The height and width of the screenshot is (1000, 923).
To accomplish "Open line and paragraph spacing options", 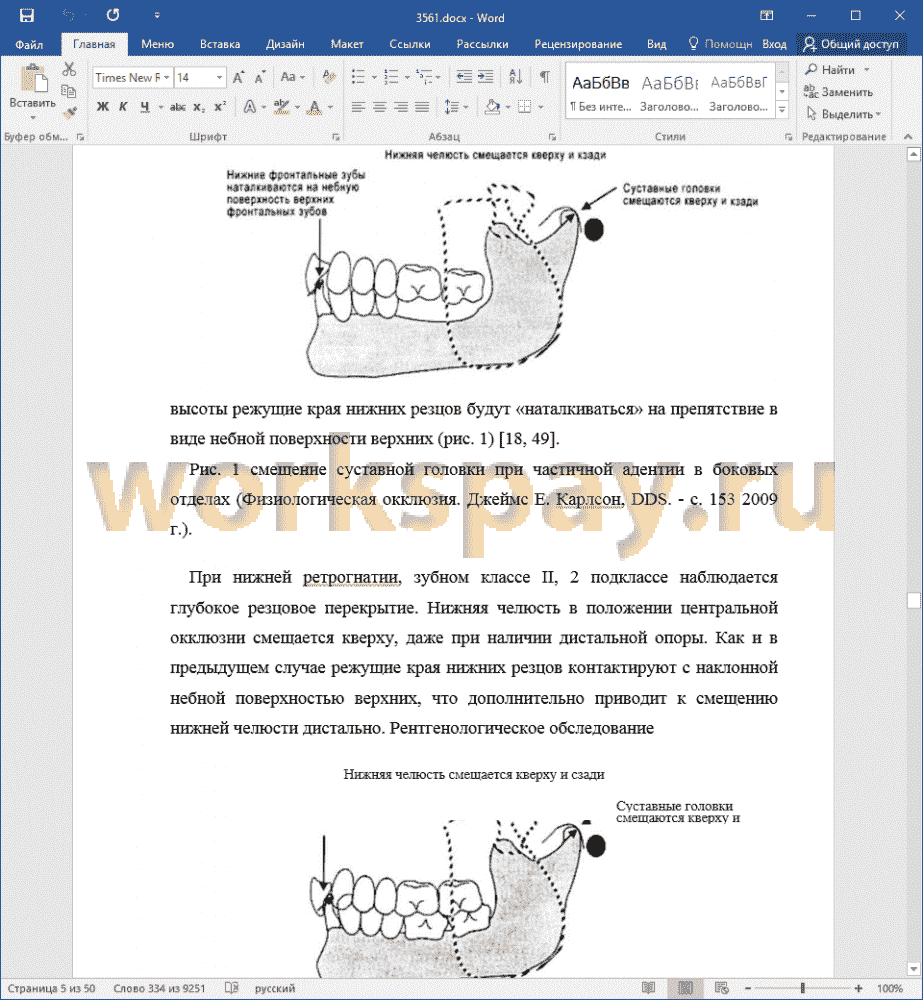I will 452,107.
